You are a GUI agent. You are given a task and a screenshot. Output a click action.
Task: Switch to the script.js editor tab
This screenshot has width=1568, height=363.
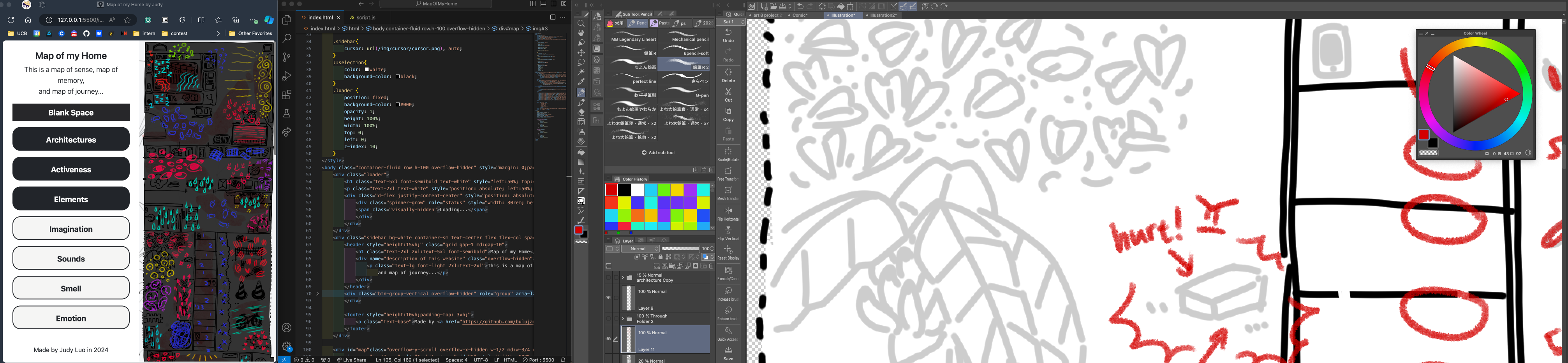pyautogui.click(x=365, y=18)
